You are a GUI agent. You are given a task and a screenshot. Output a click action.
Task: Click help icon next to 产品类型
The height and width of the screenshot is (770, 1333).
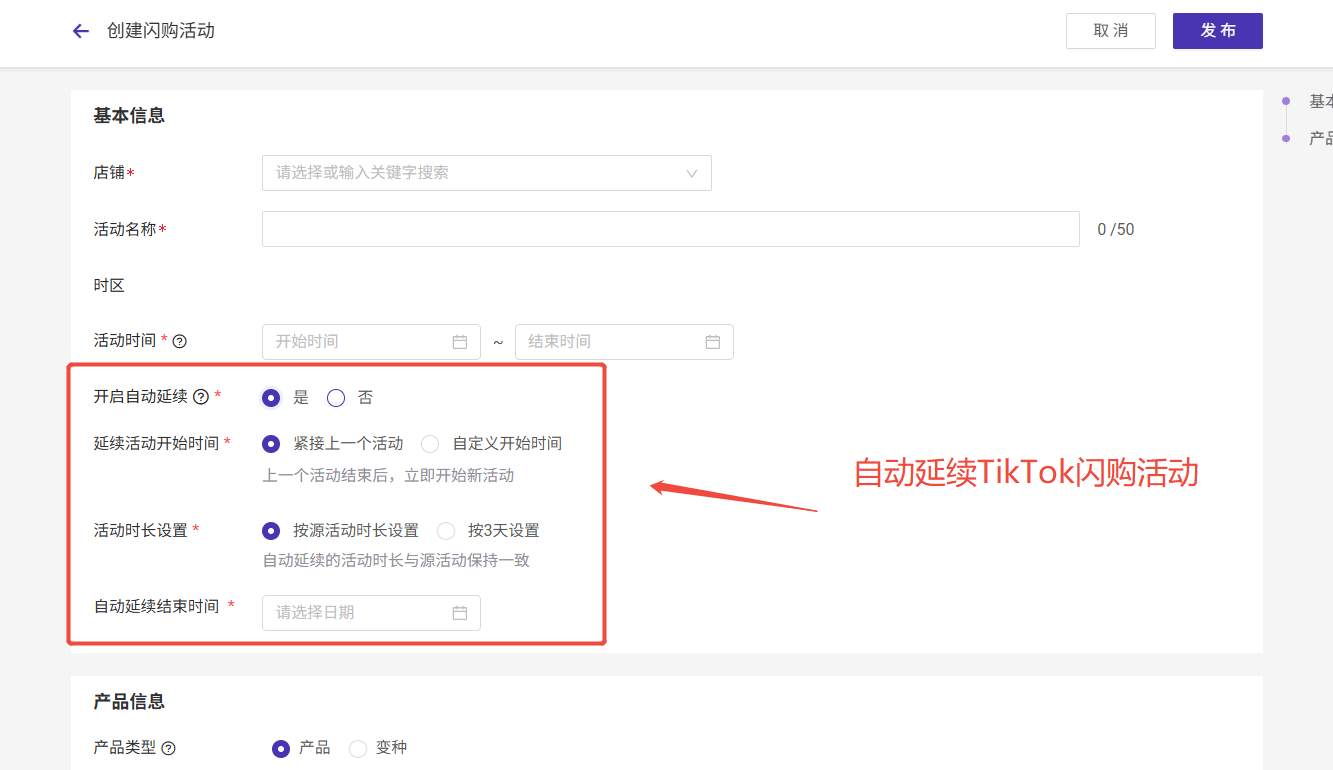(169, 748)
